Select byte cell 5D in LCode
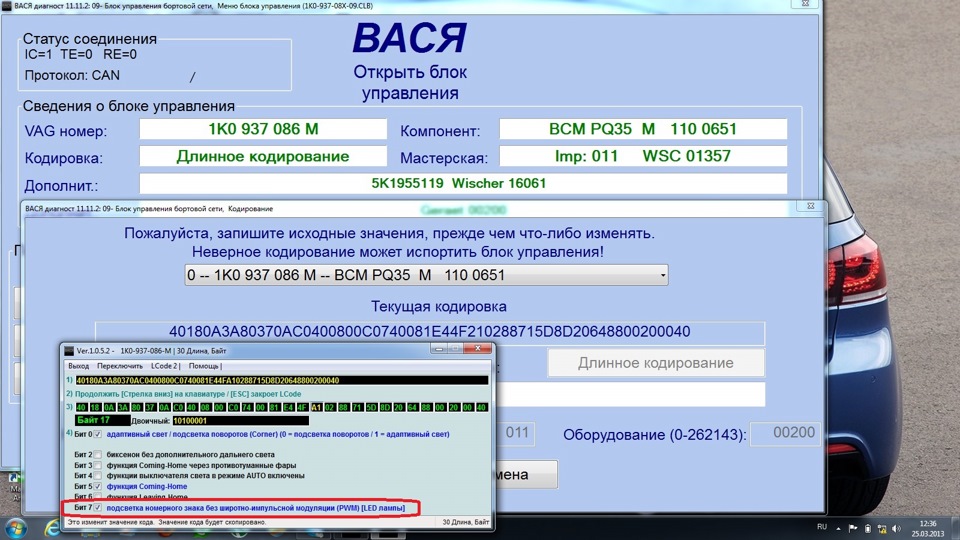Image resolution: width=960 pixels, height=540 pixels. (x=372, y=407)
